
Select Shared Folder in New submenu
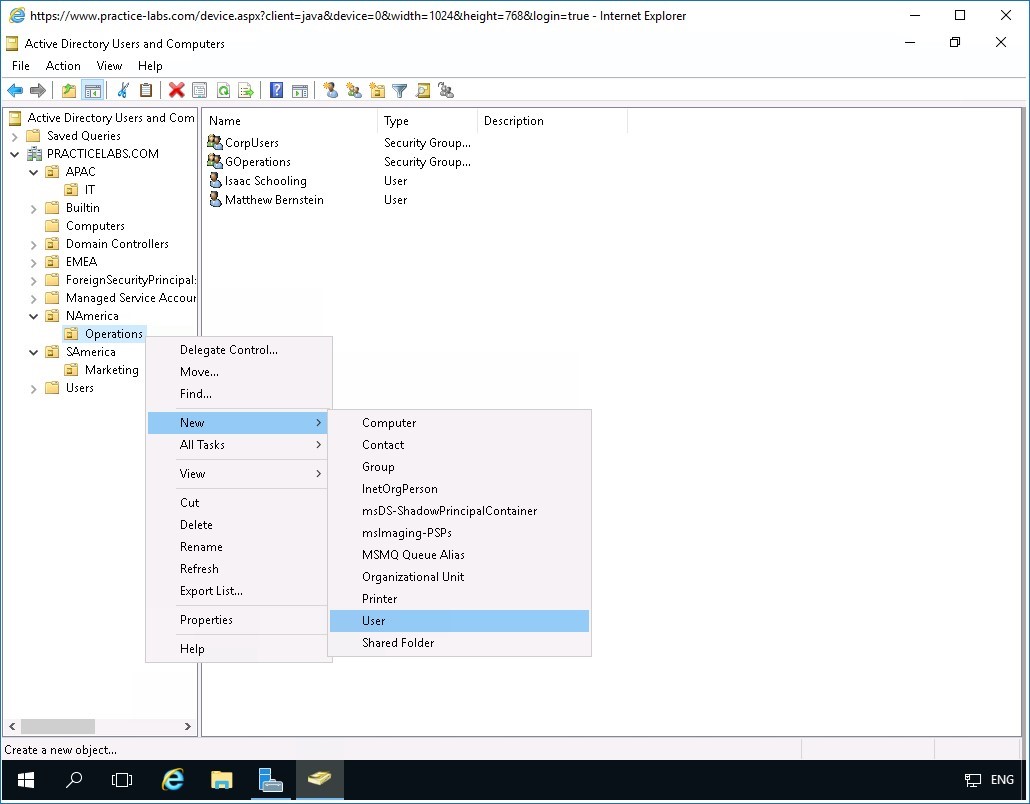(459, 643)
